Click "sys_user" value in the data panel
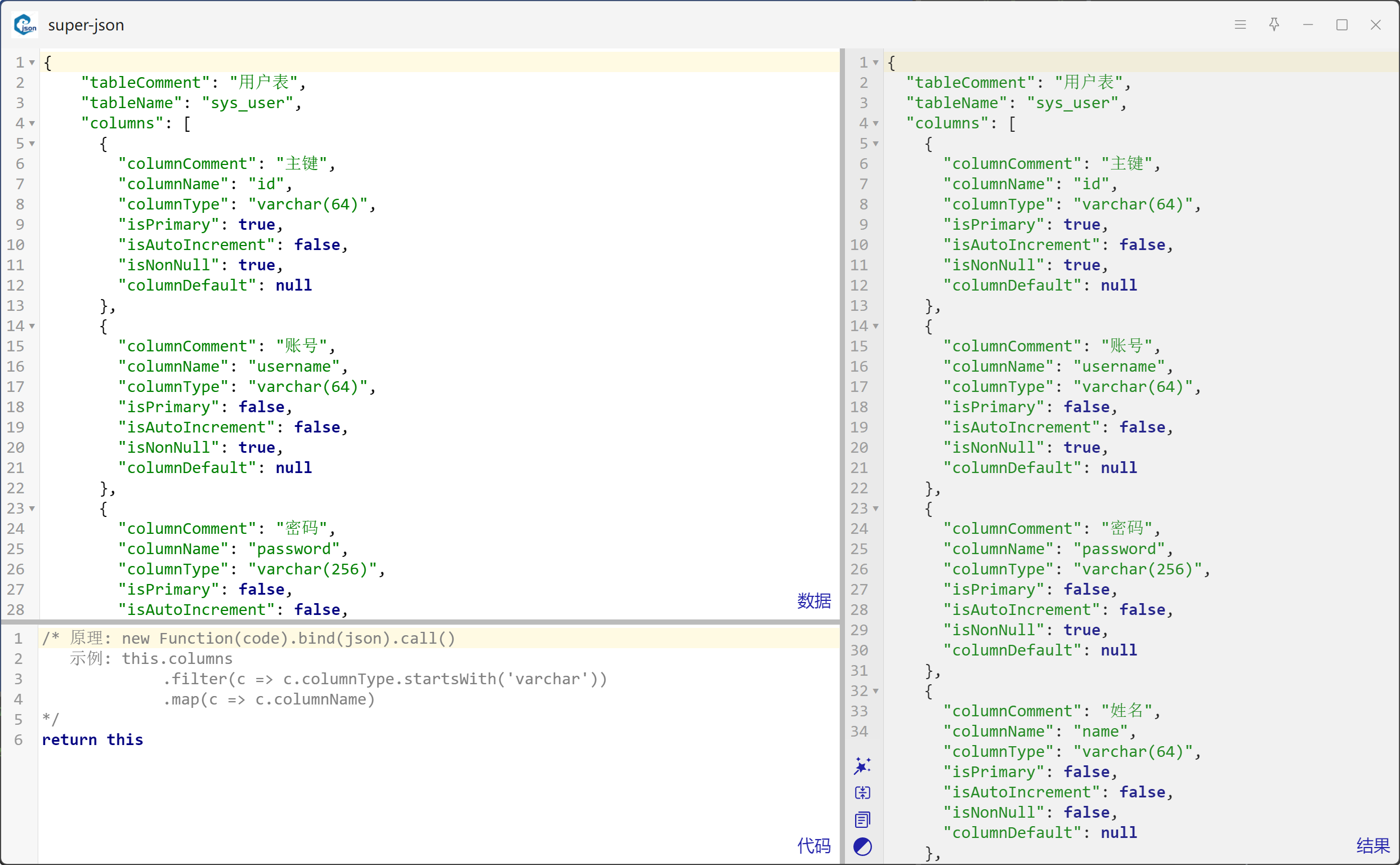Image resolution: width=1400 pixels, height=865 pixels. point(248,103)
